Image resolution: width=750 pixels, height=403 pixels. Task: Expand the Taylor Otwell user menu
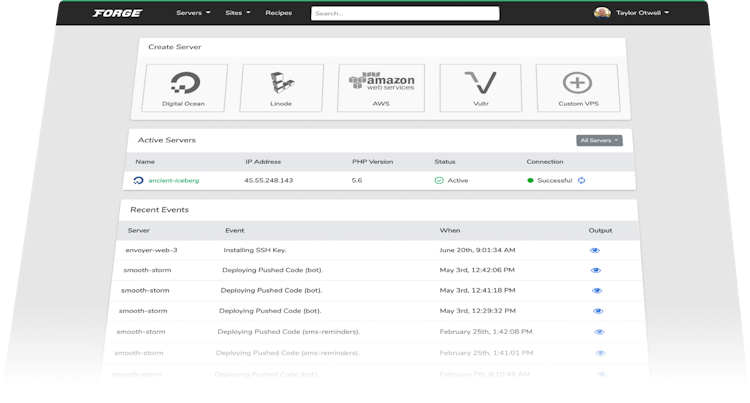click(642, 13)
